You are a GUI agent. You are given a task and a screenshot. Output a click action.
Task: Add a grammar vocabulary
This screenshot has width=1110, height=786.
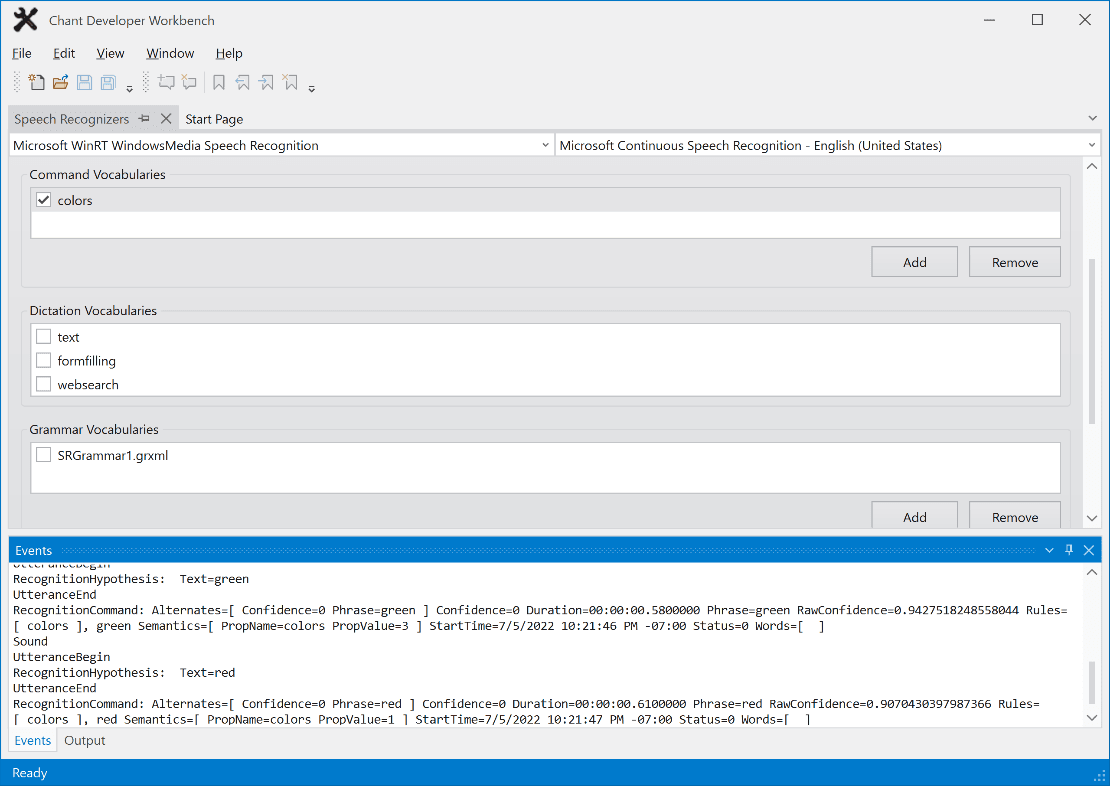(x=915, y=517)
